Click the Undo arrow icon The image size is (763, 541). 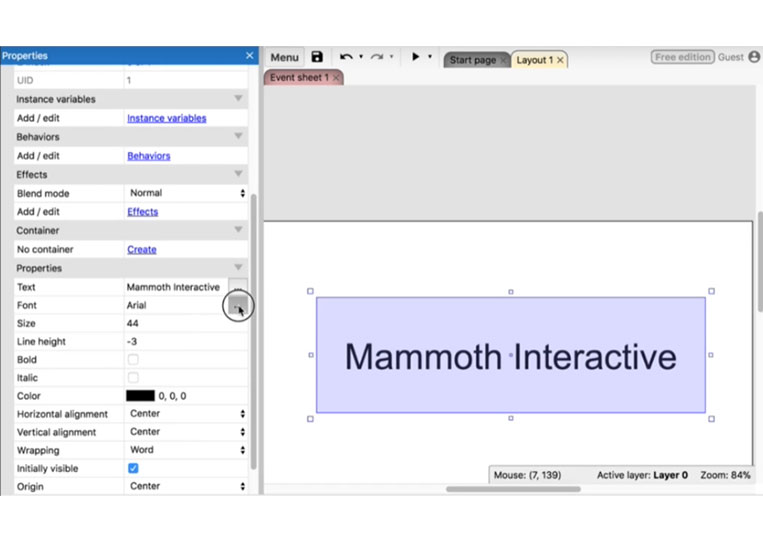click(346, 57)
